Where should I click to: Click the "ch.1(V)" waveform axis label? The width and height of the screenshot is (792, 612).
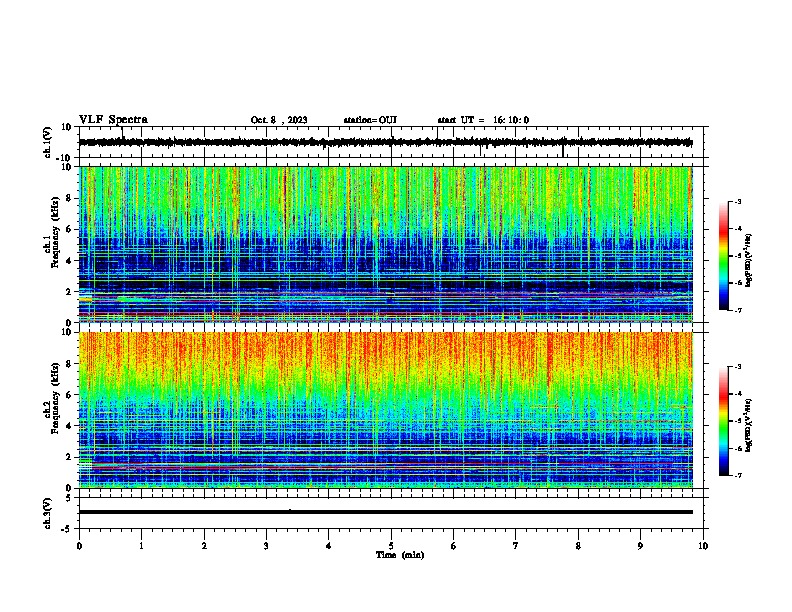pos(48,142)
